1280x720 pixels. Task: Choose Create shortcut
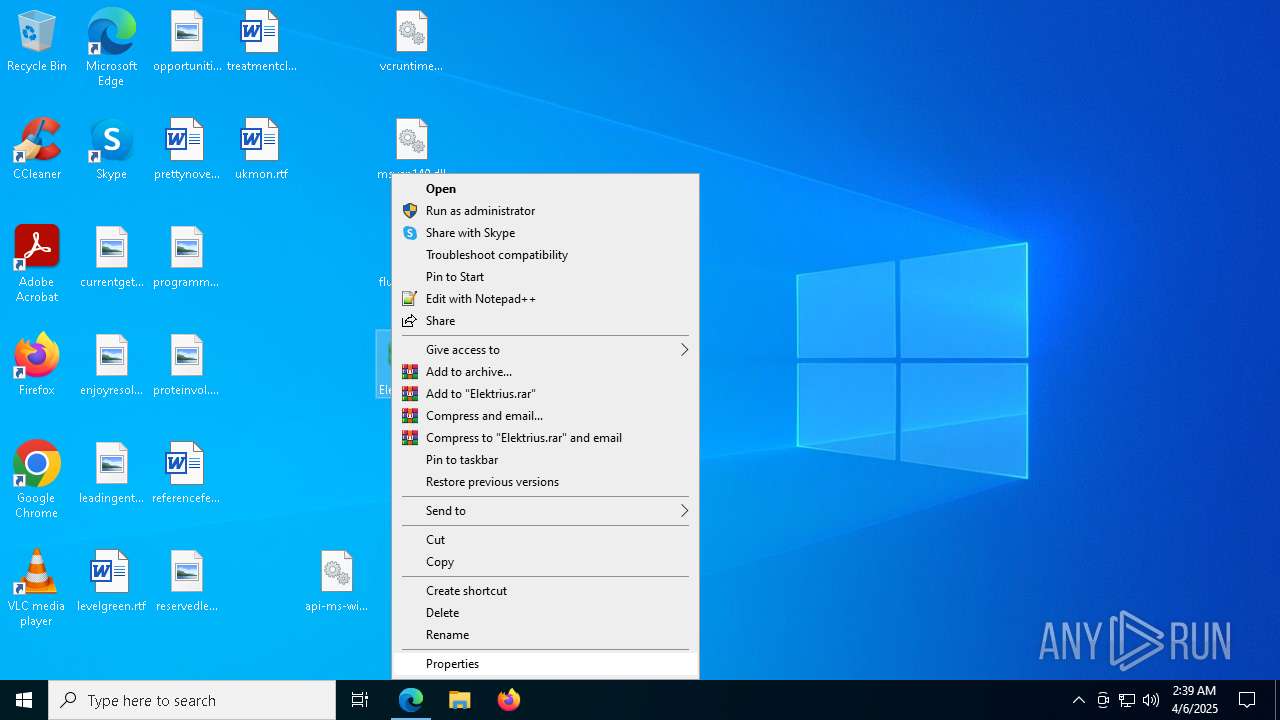(545, 591)
